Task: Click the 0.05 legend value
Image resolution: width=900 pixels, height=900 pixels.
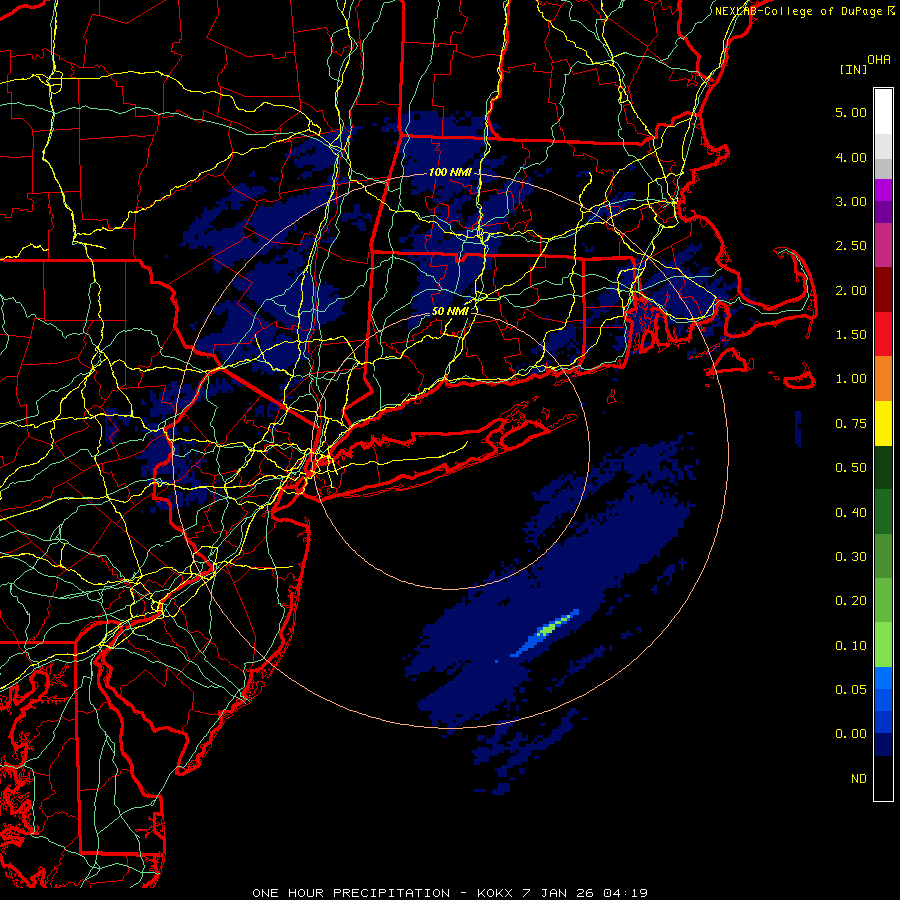Action: [851, 690]
